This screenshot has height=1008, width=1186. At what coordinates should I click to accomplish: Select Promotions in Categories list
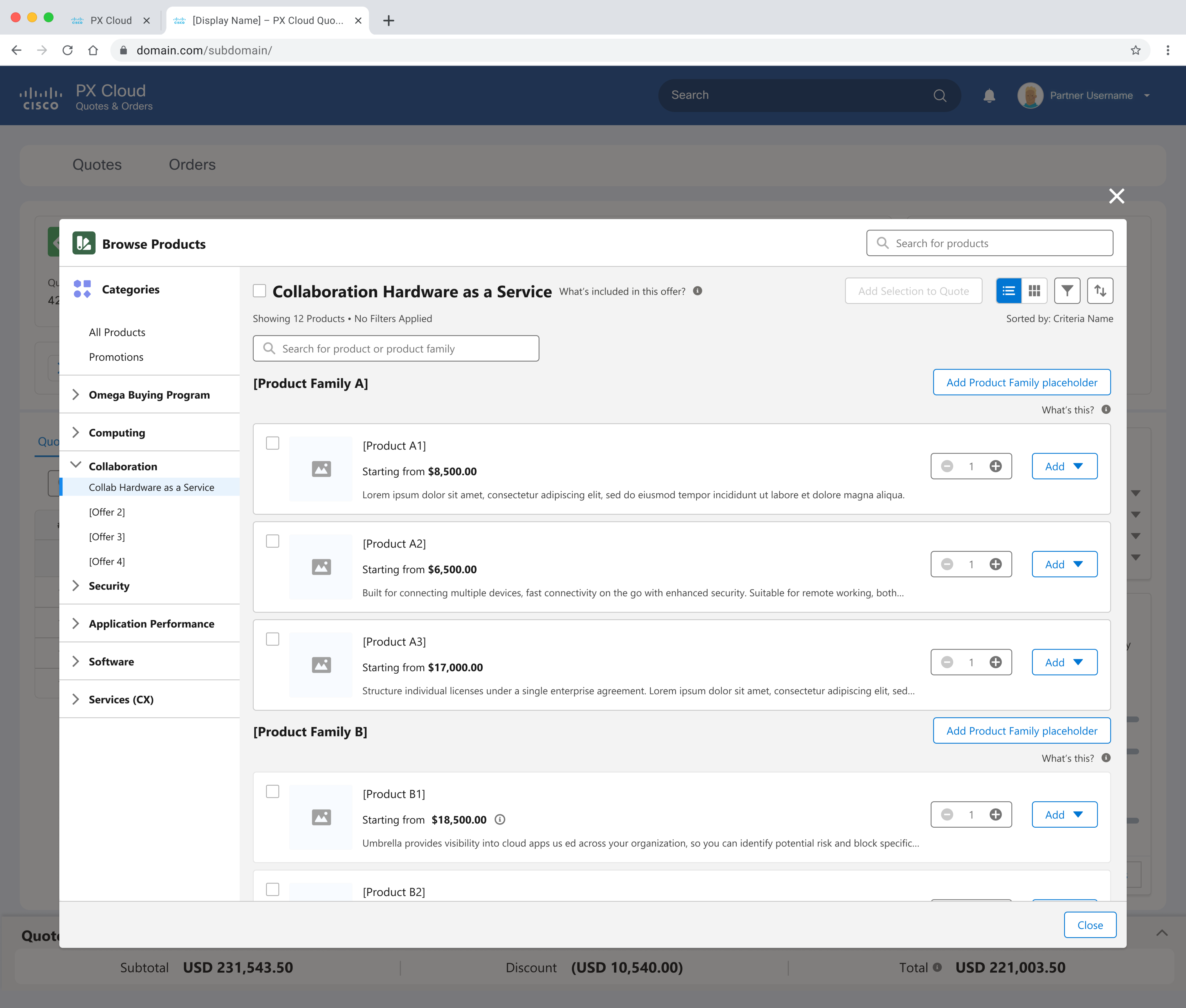(x=116, y=357)
